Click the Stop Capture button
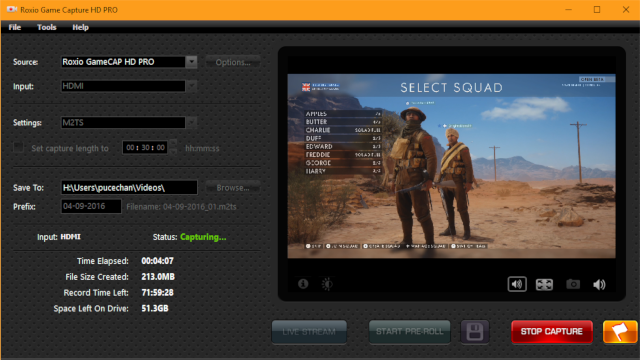Viewport: 640px width, 360px height. point(552,331)
